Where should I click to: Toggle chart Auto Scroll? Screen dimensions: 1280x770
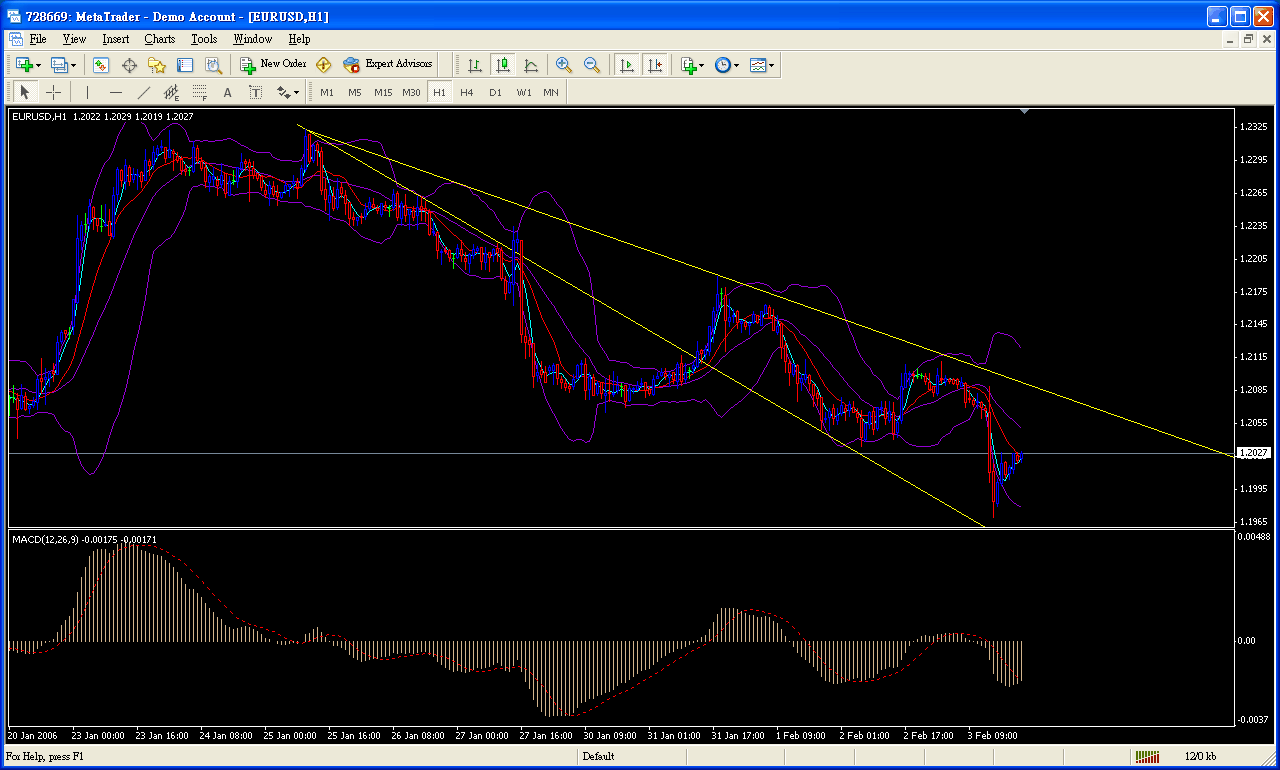click(x=627, y=65)
